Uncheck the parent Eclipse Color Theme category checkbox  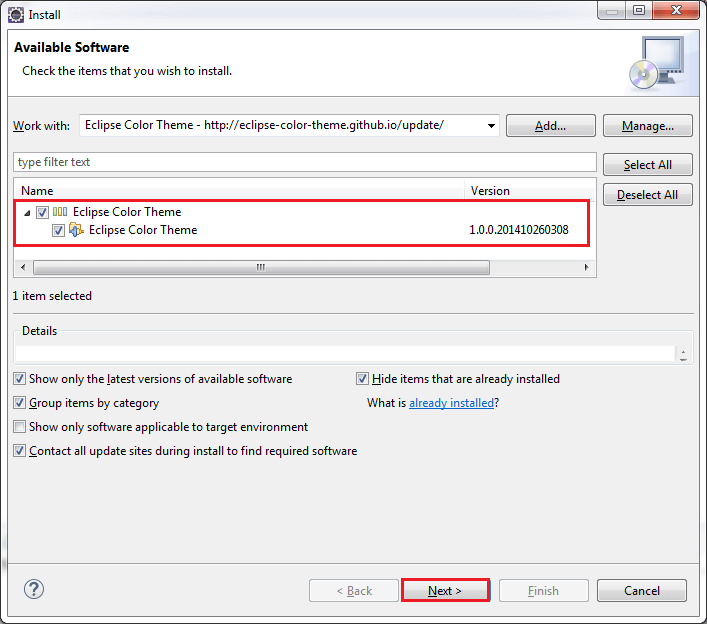[42, 212]
